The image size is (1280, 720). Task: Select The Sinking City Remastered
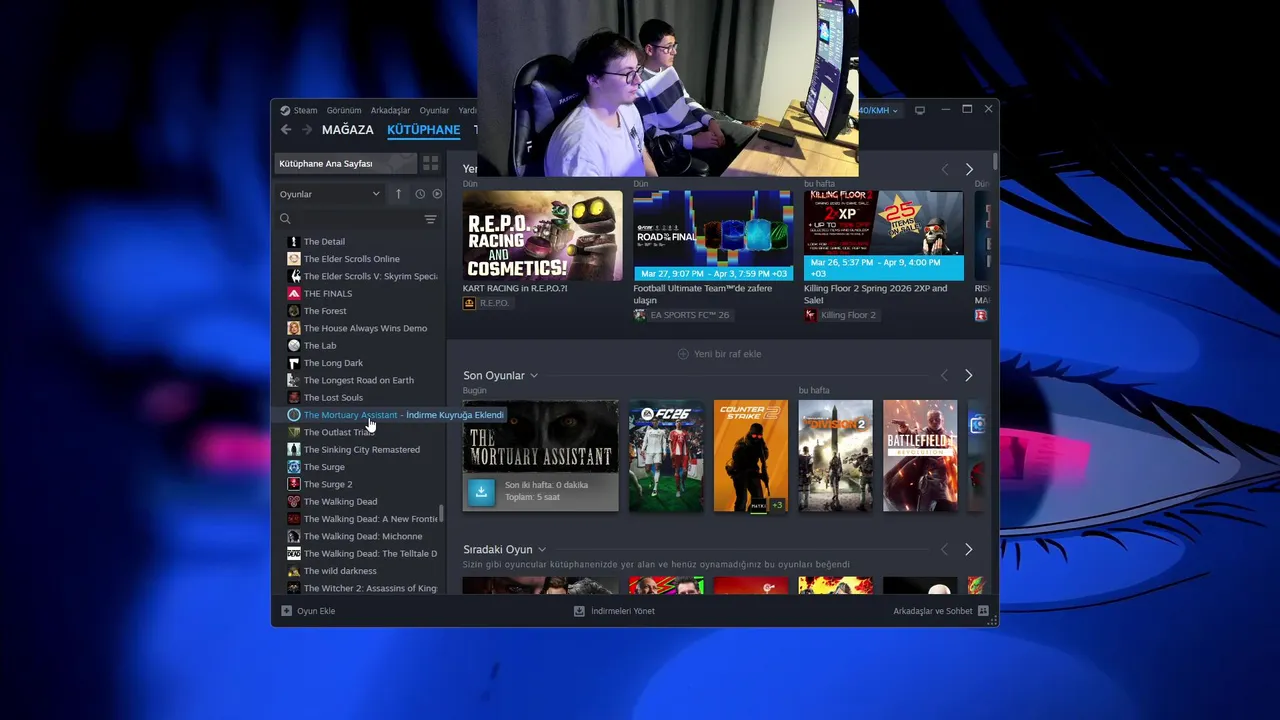362,450
